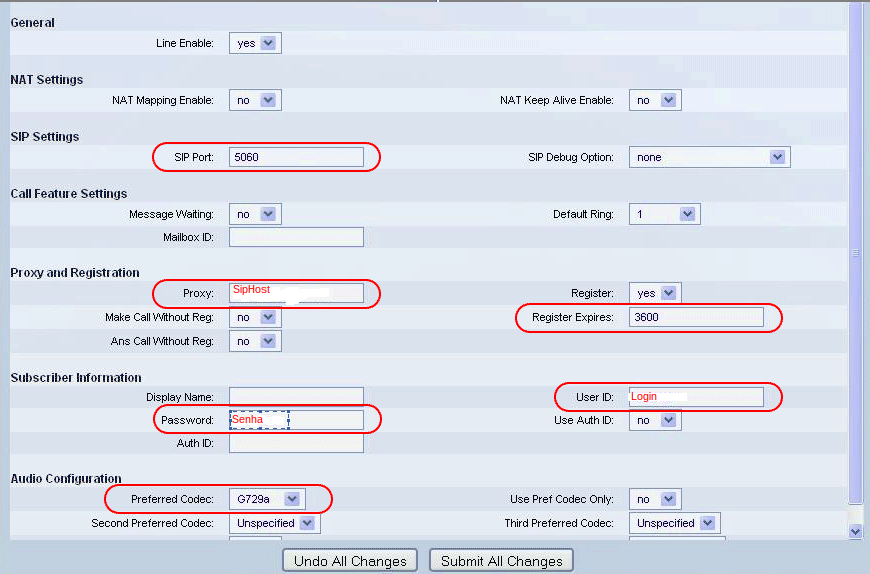
Task: Click the Display Name input field
Action: point(296,397)
